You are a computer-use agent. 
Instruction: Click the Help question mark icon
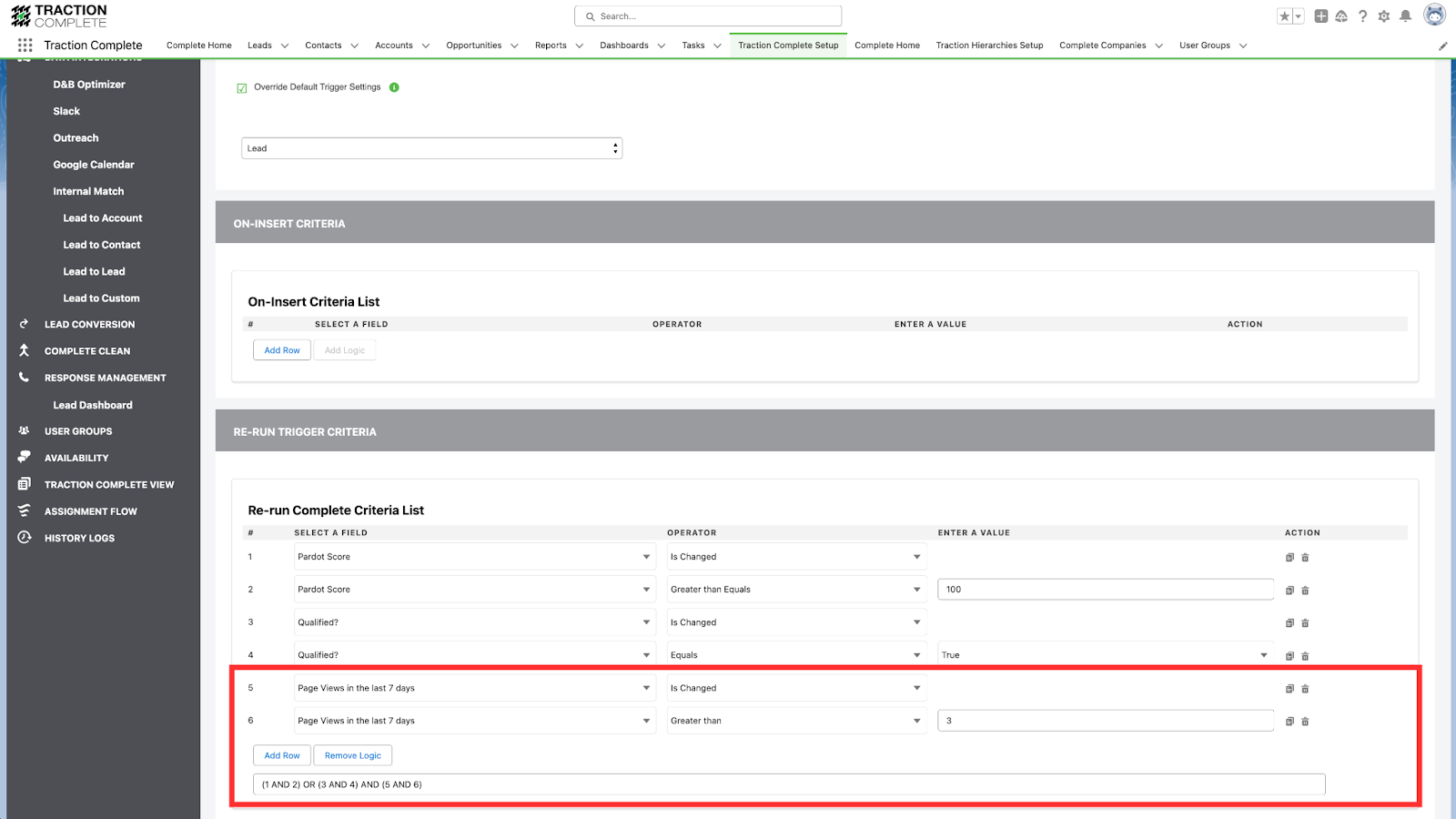[x=1362, y=16]
